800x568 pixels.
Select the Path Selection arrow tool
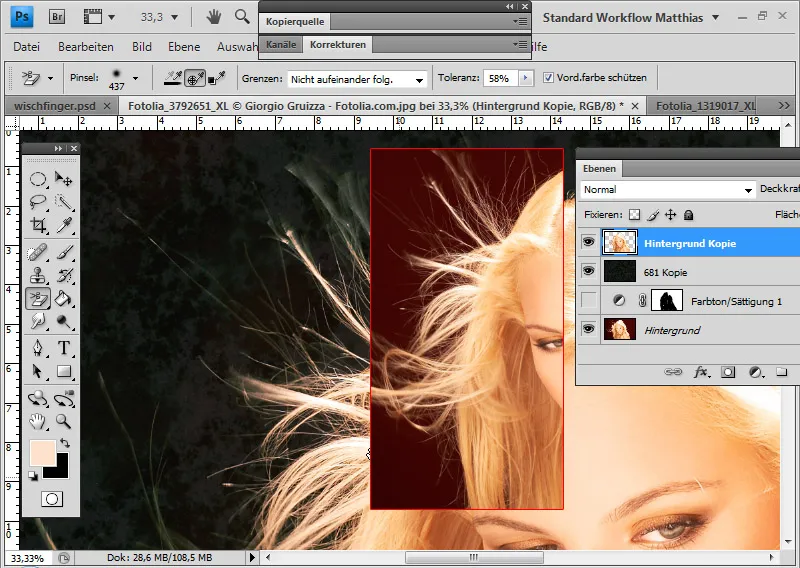38,372
